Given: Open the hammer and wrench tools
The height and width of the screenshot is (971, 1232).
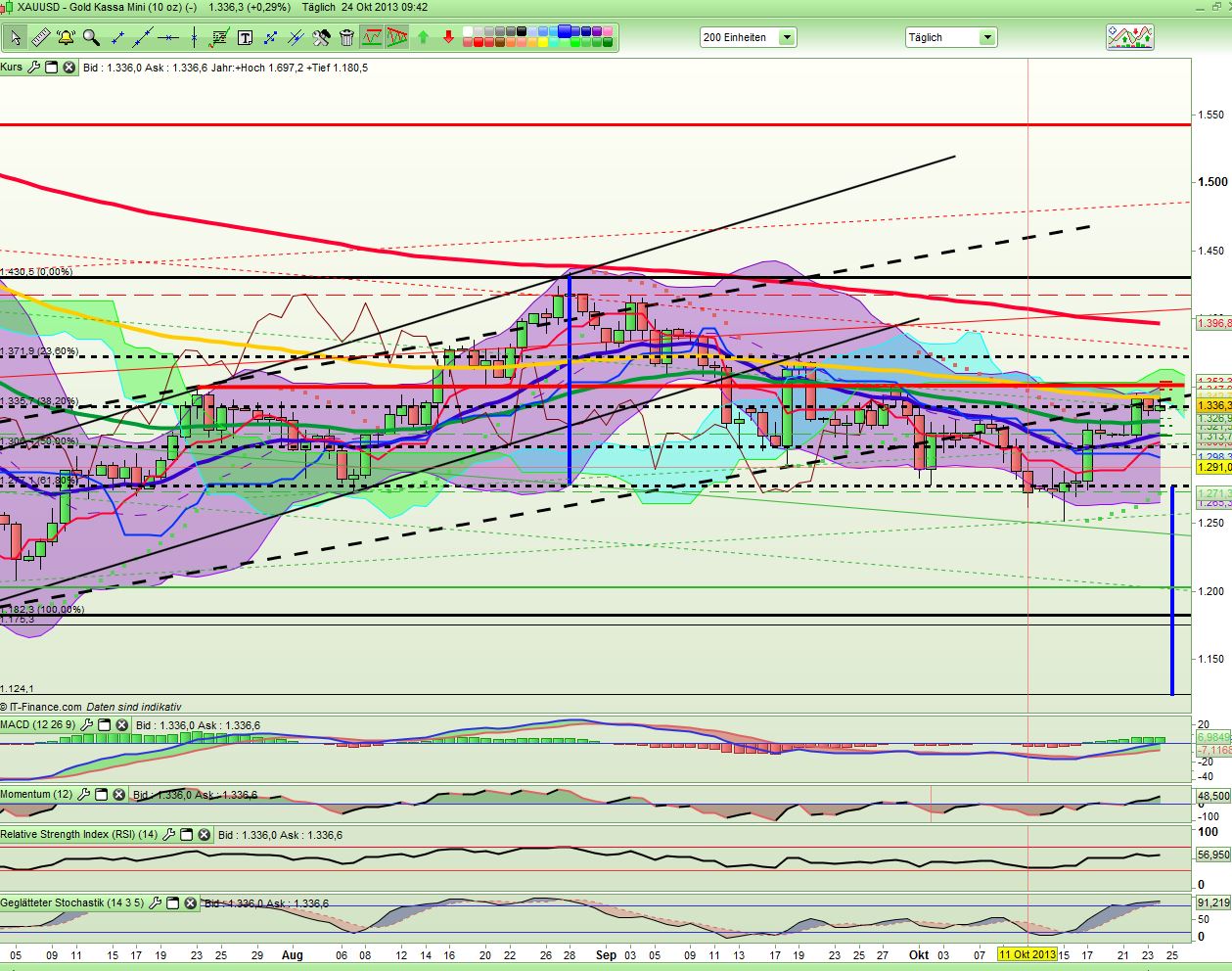Looking at the screenshot, I should tap(321, 37).
